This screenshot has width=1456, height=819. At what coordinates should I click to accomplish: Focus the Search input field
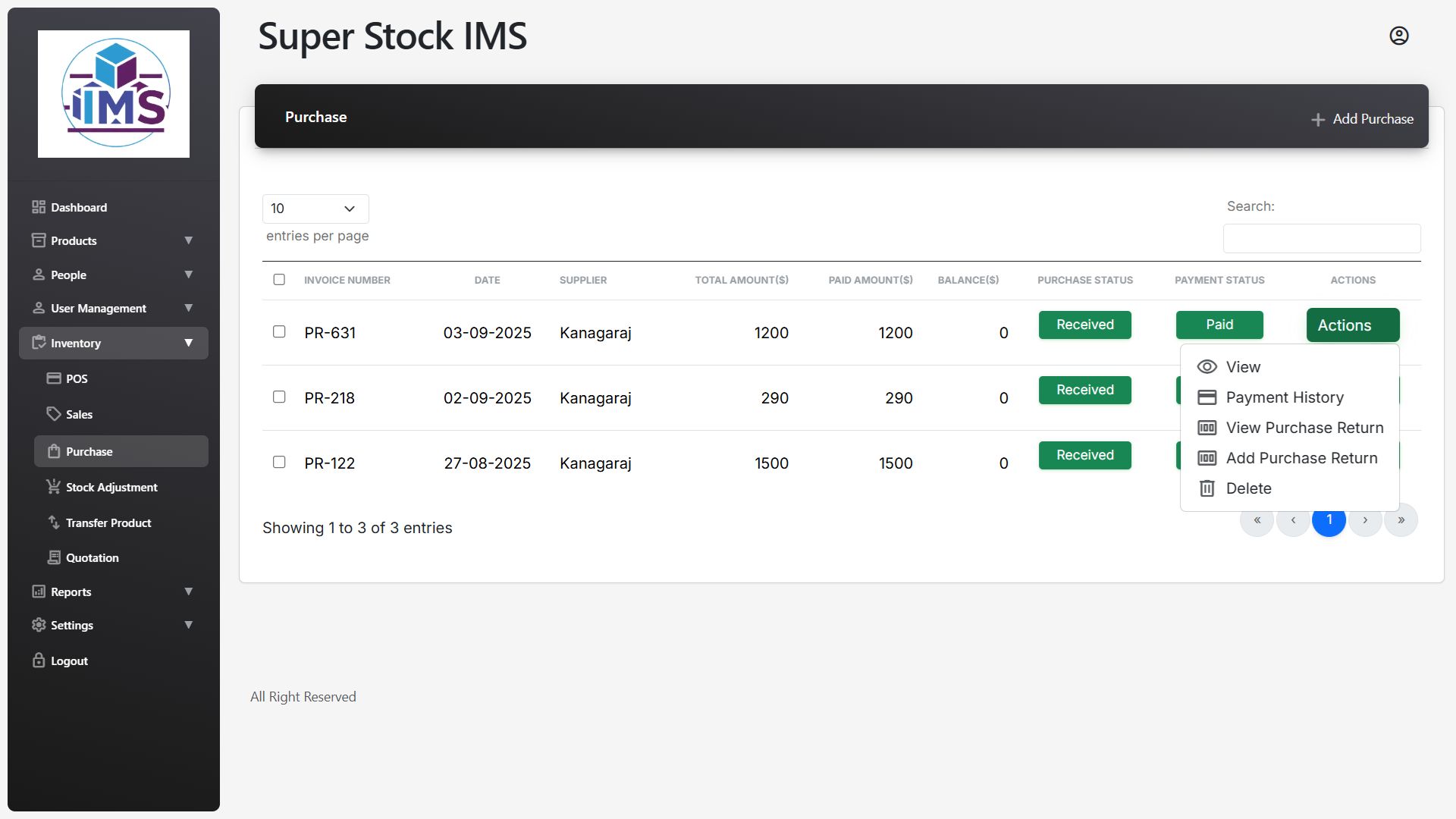point(1321,239)
